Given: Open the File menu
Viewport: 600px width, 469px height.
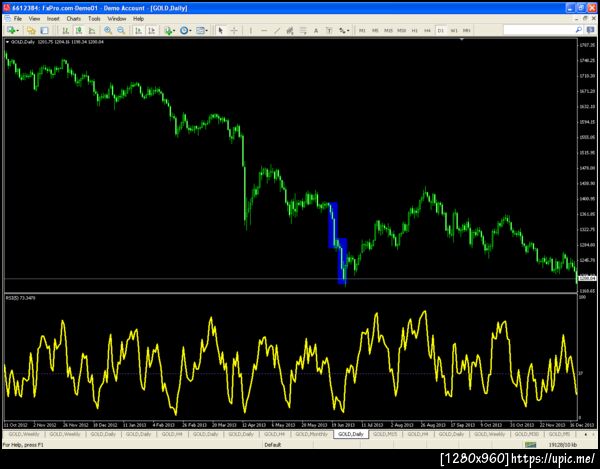Looking at the screenshot, I should tap(18, 18).
